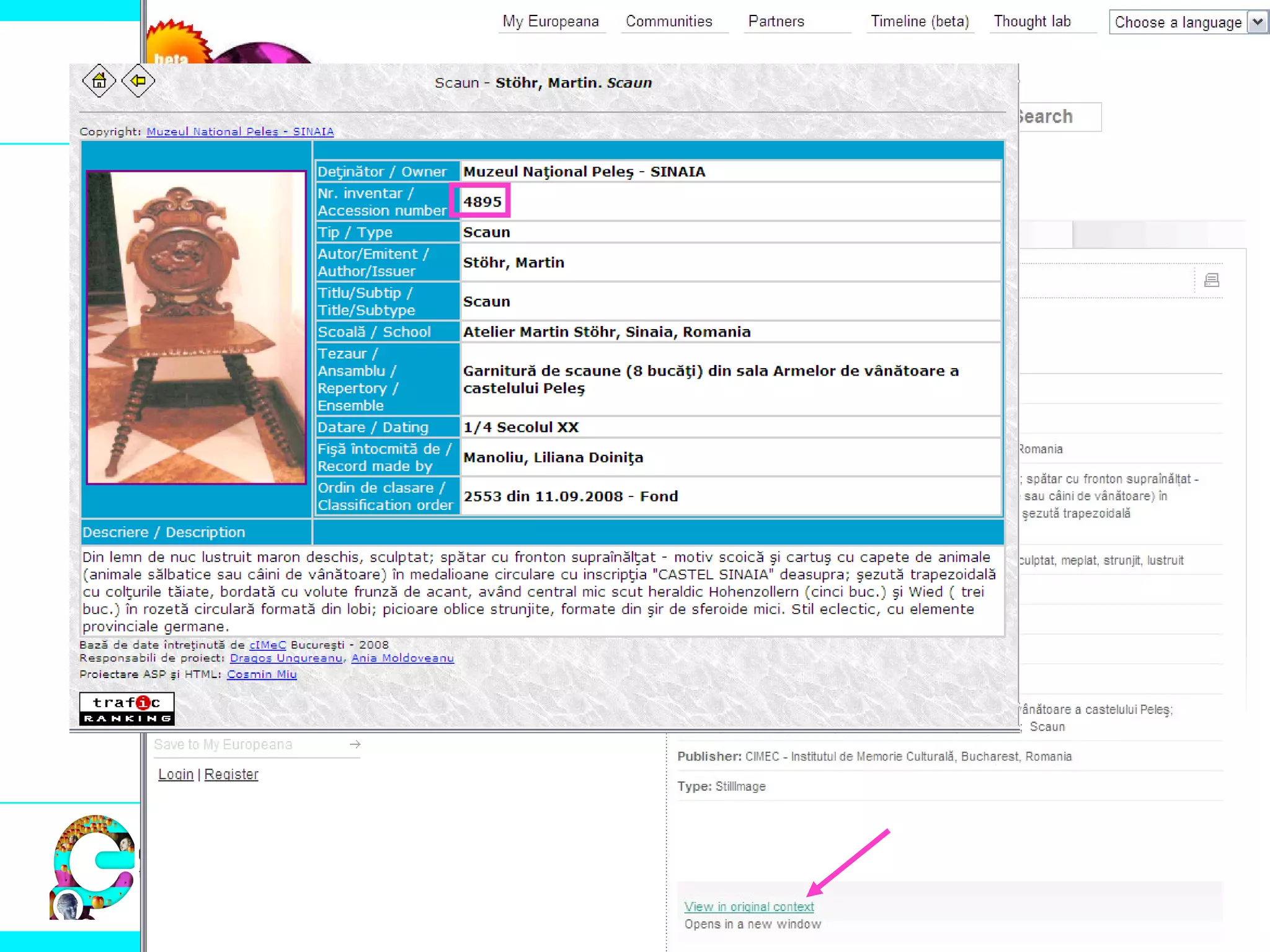The height and width of the screenshot is (952, 1270).
Task: Click the home icon in record header
Action: [x=99, y=81]
